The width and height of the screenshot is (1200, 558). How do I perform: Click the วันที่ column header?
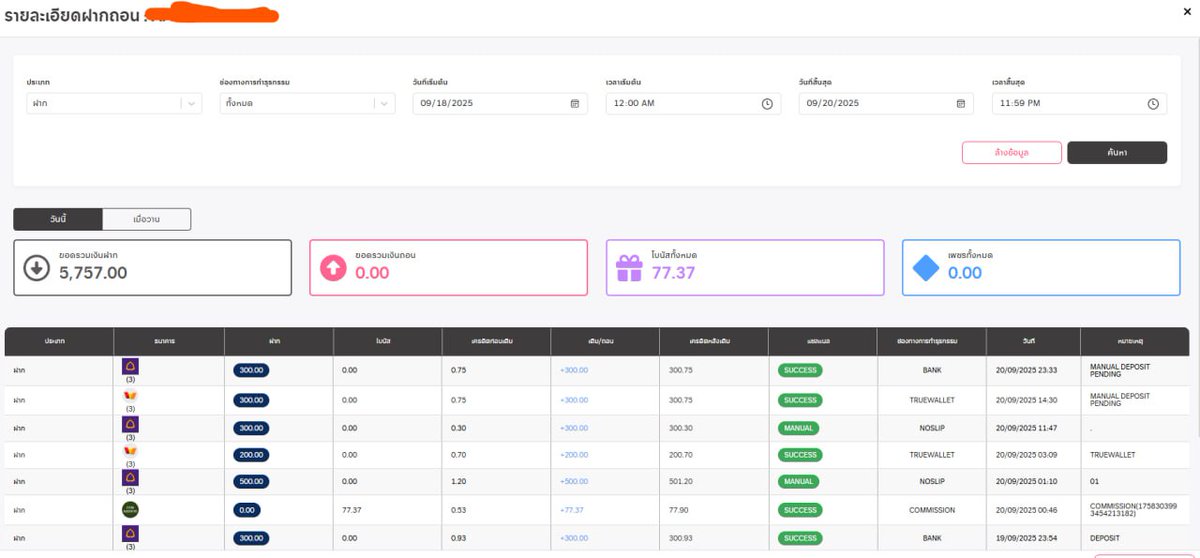click(x=1033, y=342)
